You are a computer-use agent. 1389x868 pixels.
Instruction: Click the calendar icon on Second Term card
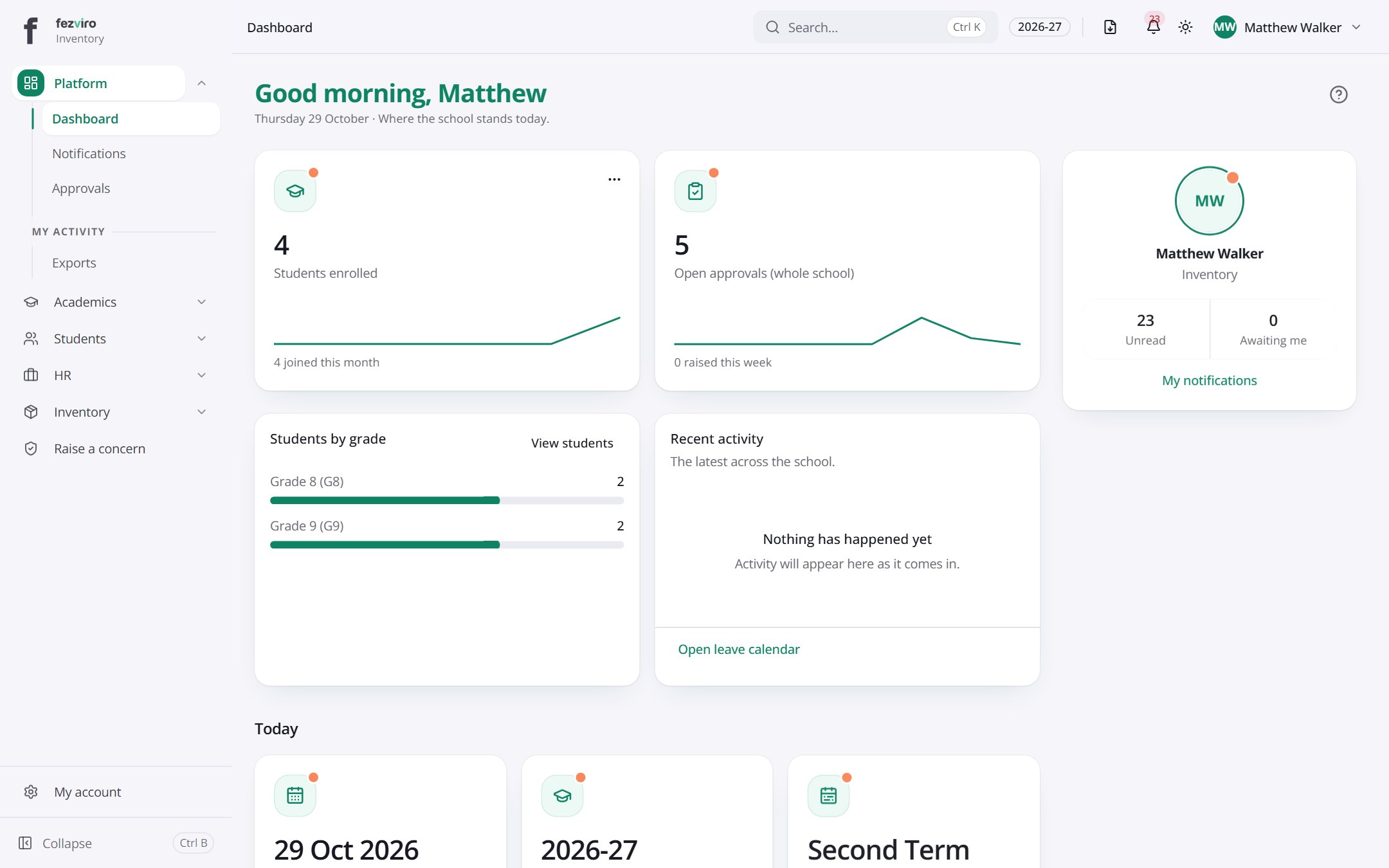(828, 796)
